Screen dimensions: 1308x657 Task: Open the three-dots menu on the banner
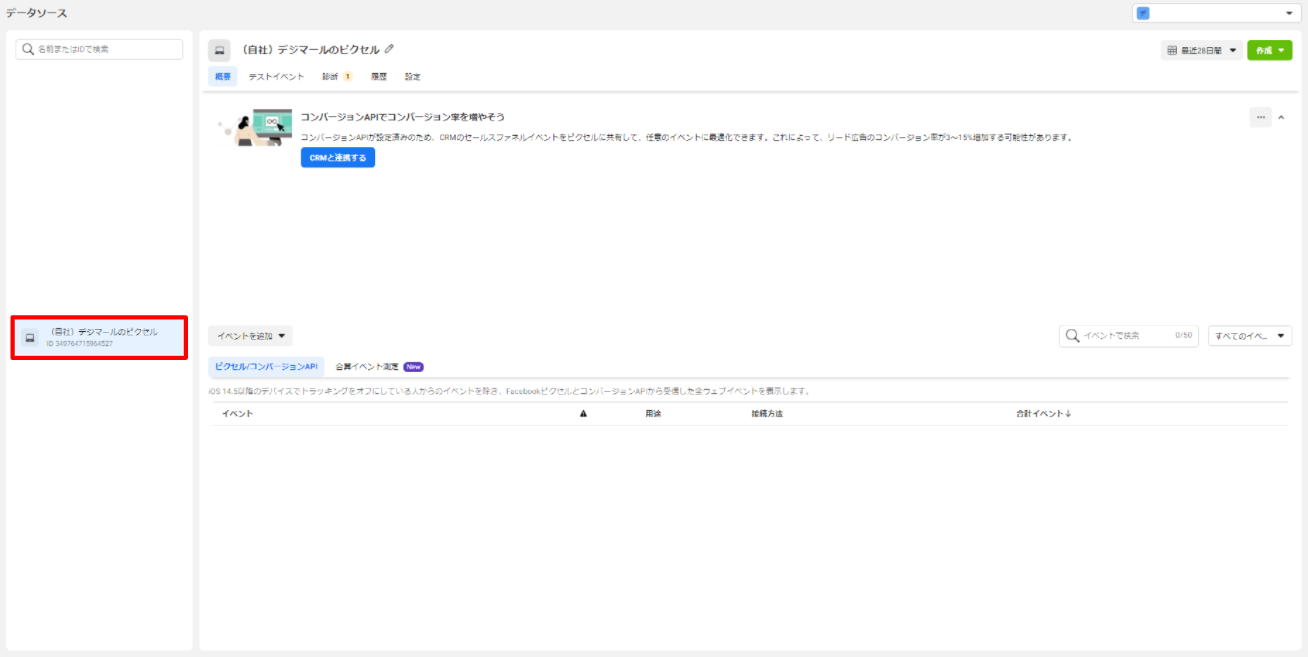tap(1260, 117)
